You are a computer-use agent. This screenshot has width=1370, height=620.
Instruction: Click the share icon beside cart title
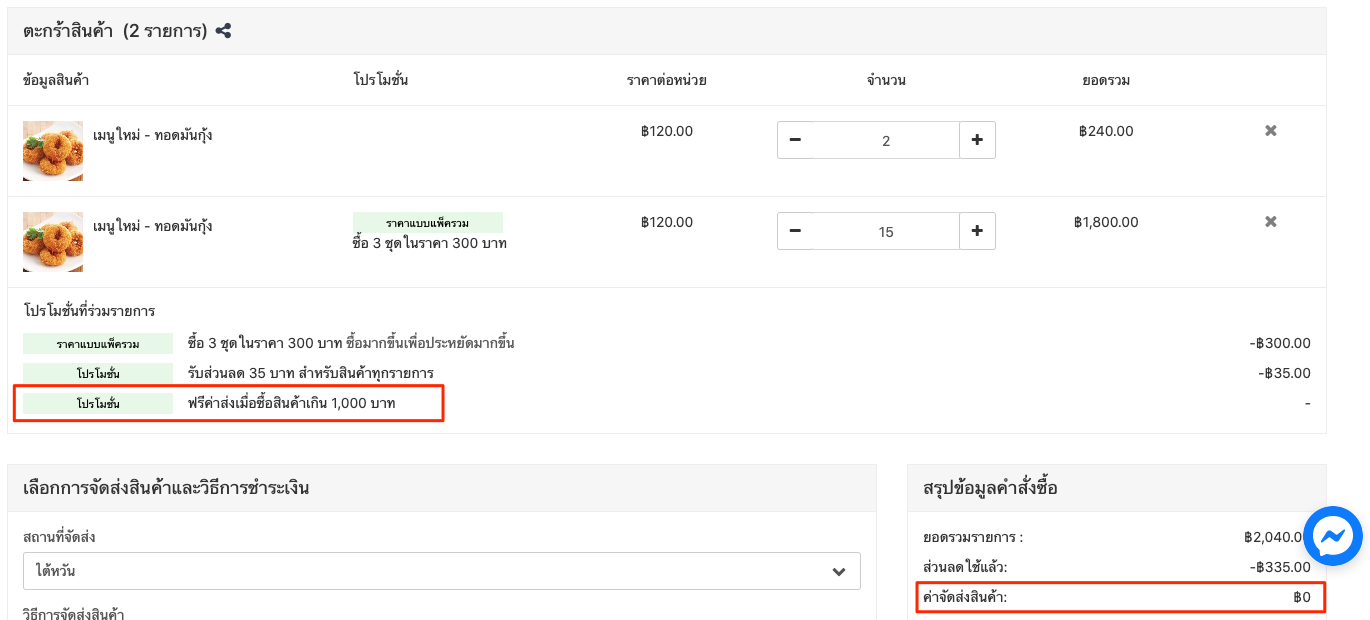pyautogui.click(x=223, y=31)
